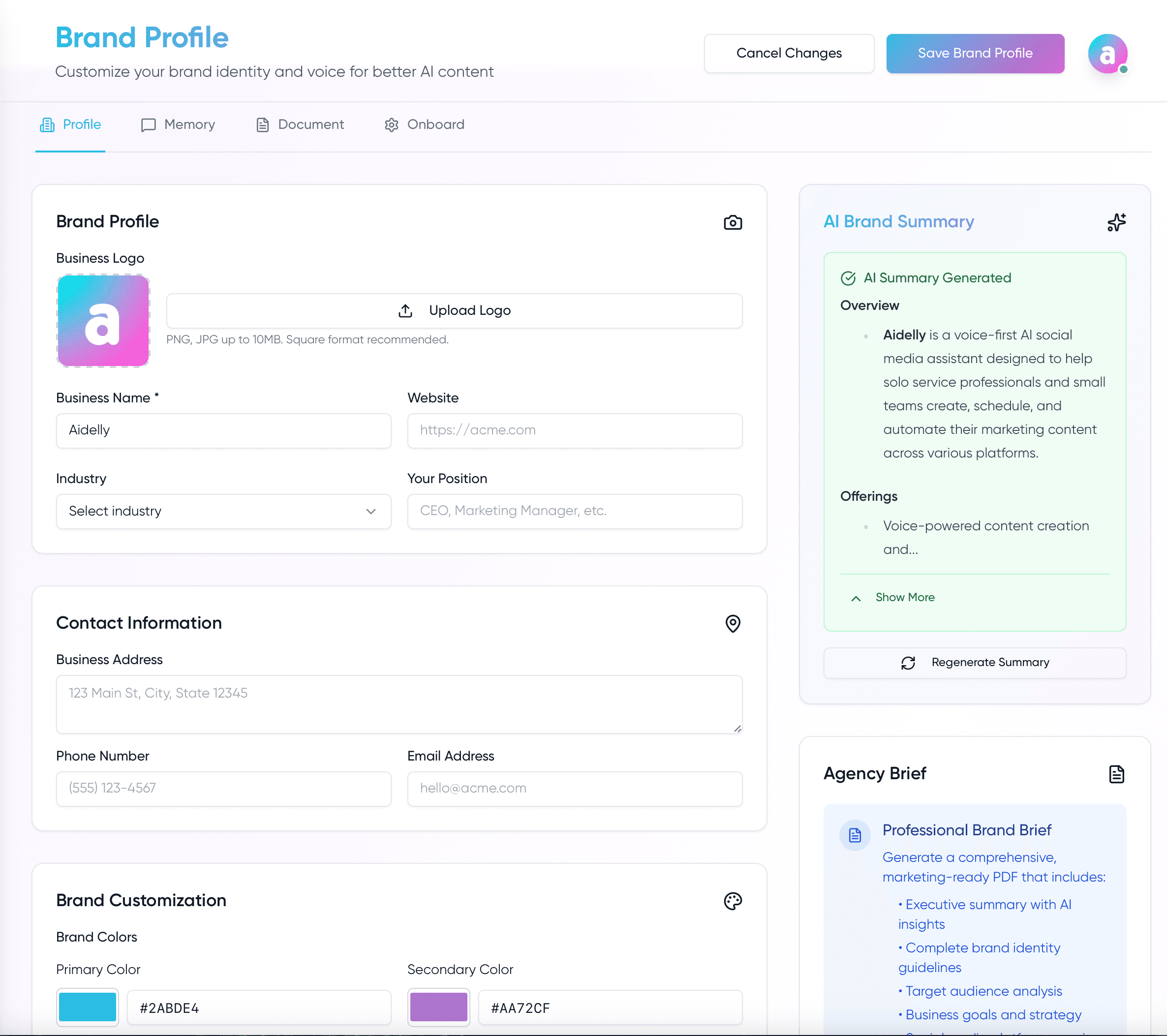Click the document icon beside Agency Brief

(1116, 774)
